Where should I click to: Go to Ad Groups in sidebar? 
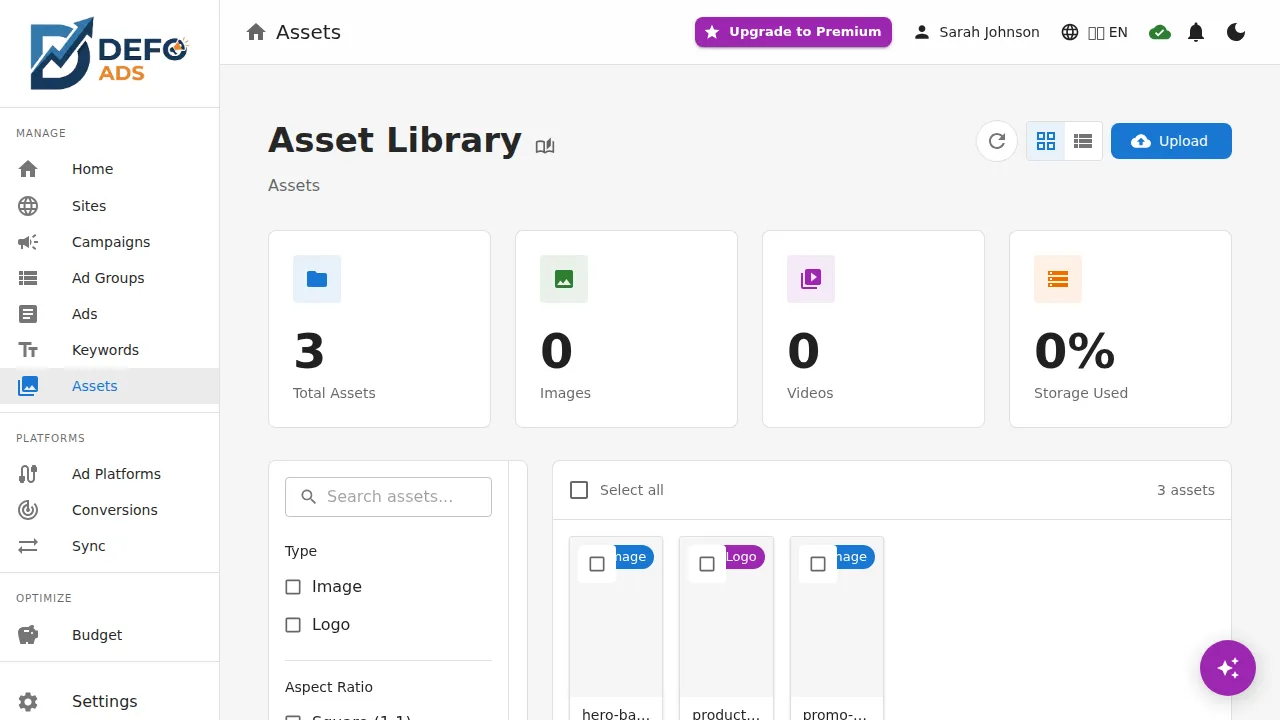pyautogui.click(x=110, y=278)
